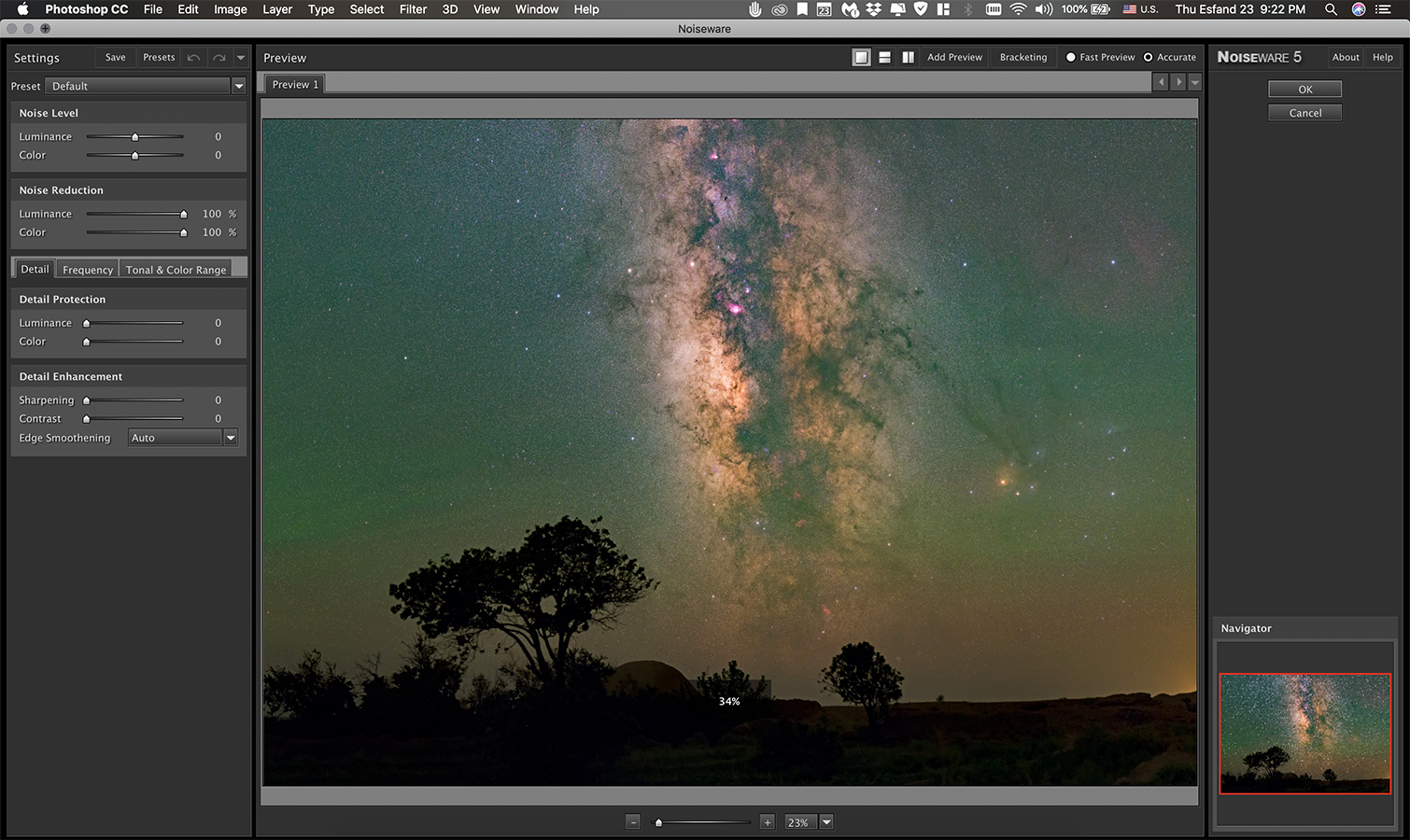Adjust Noise Level Luminance slider

134,136
